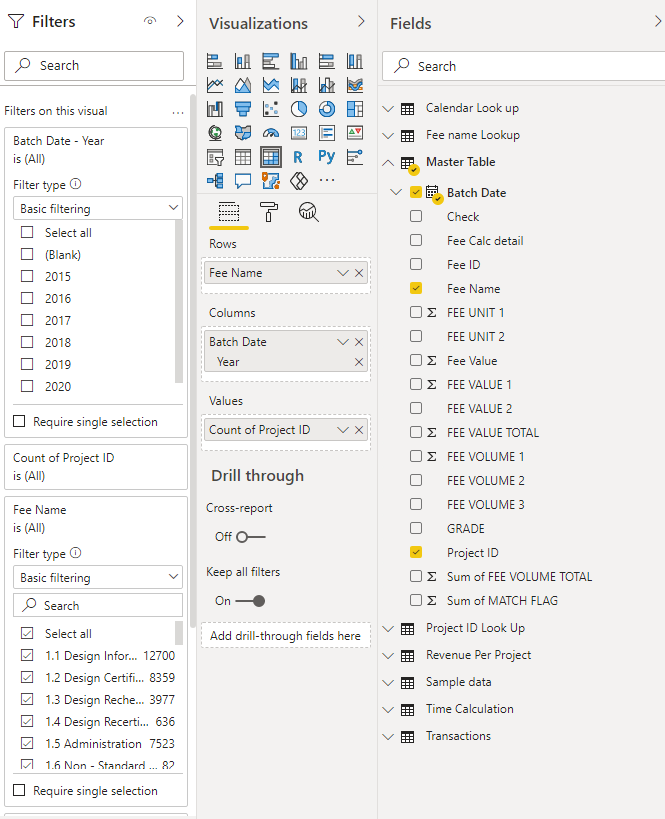The height and width of the screenshot is (819, 665).
Task: Uncheck 1.5 Administration fee name checkbox
Action: pos(27,743)
